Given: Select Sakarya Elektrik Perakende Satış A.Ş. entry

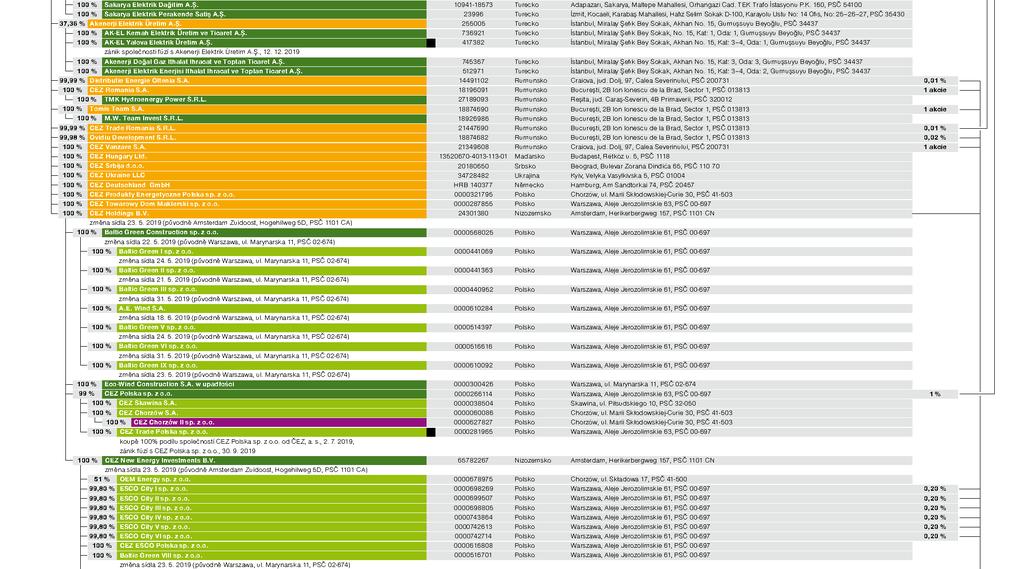Looking at the screenshot, I should [x=264, y=14].
